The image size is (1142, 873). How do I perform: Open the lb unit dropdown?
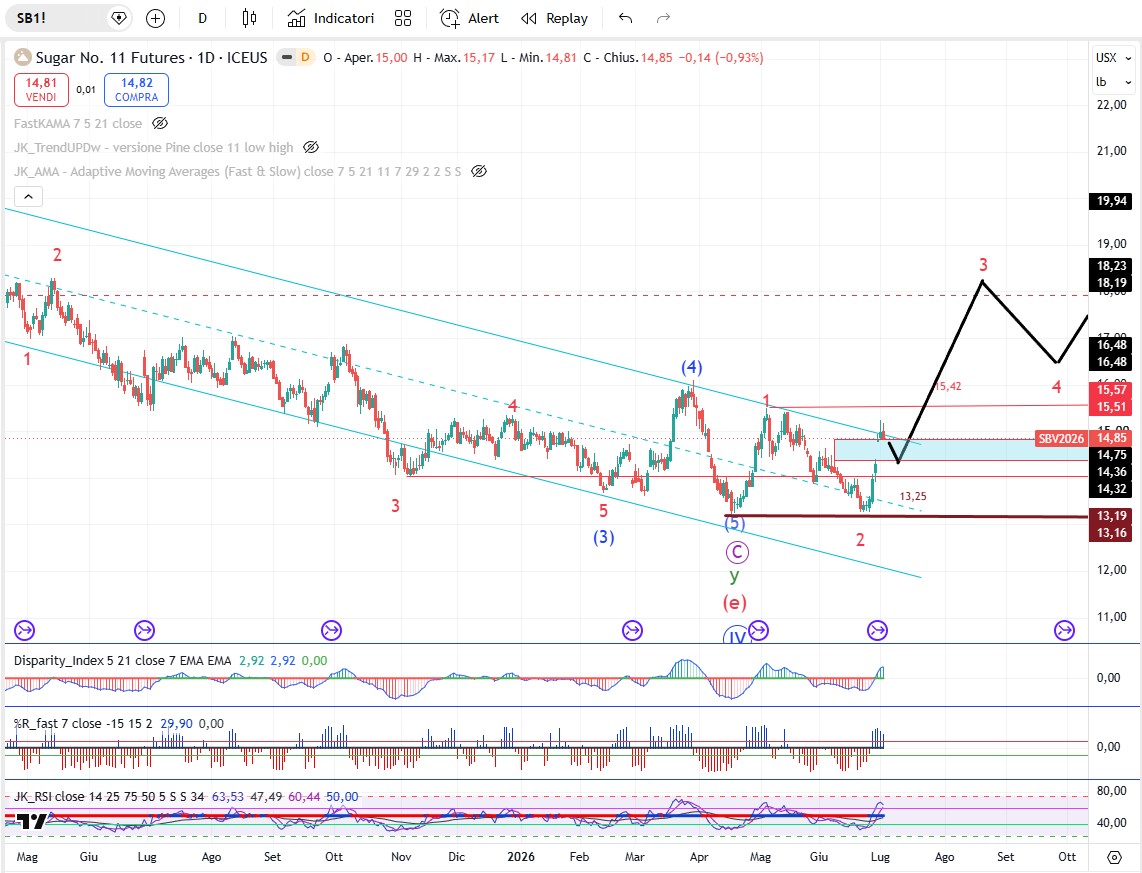coord(1114,82)
